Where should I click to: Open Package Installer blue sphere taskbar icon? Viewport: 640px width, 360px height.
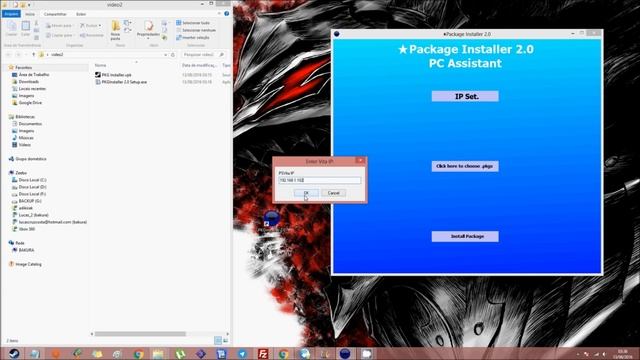pyautogui.click(x=345, y=353)
